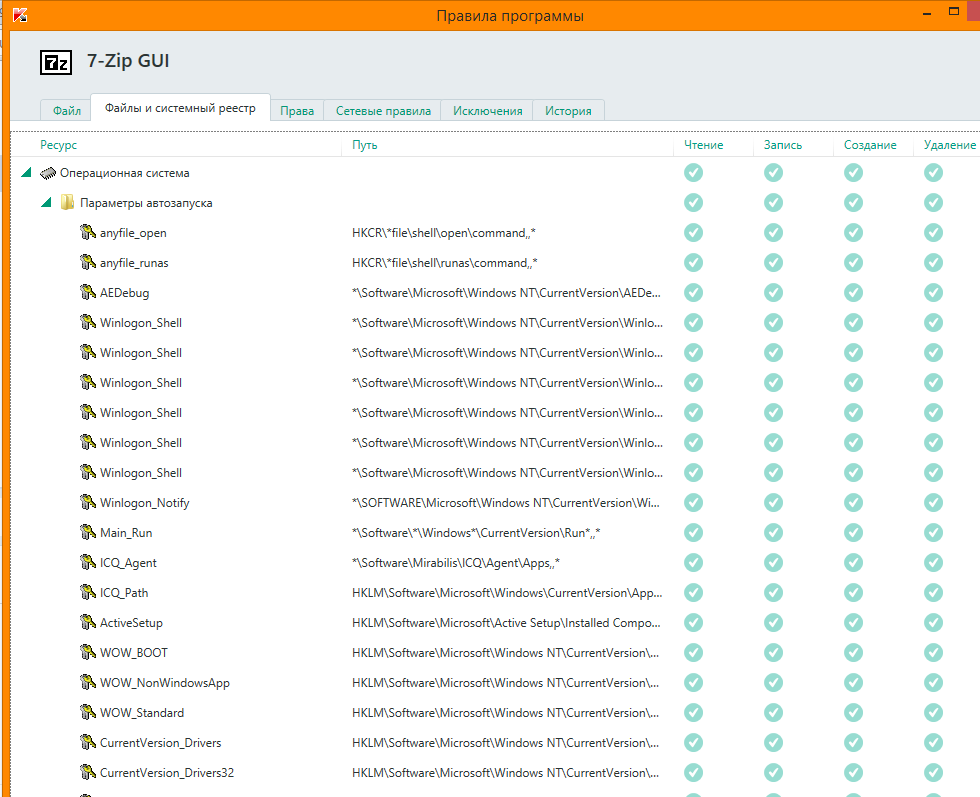Maximize the Правила программы window

point(954,11)
